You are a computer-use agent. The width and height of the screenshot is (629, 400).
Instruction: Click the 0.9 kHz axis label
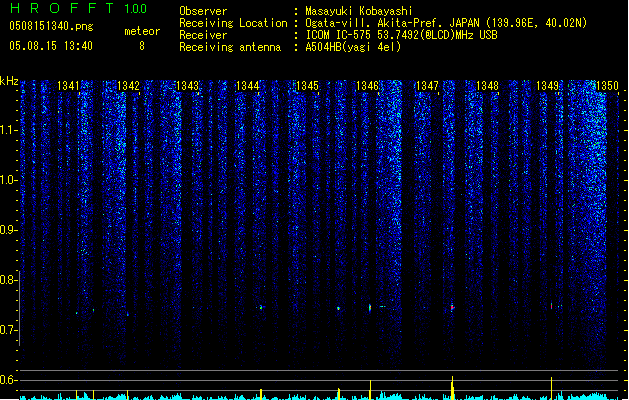9,230
